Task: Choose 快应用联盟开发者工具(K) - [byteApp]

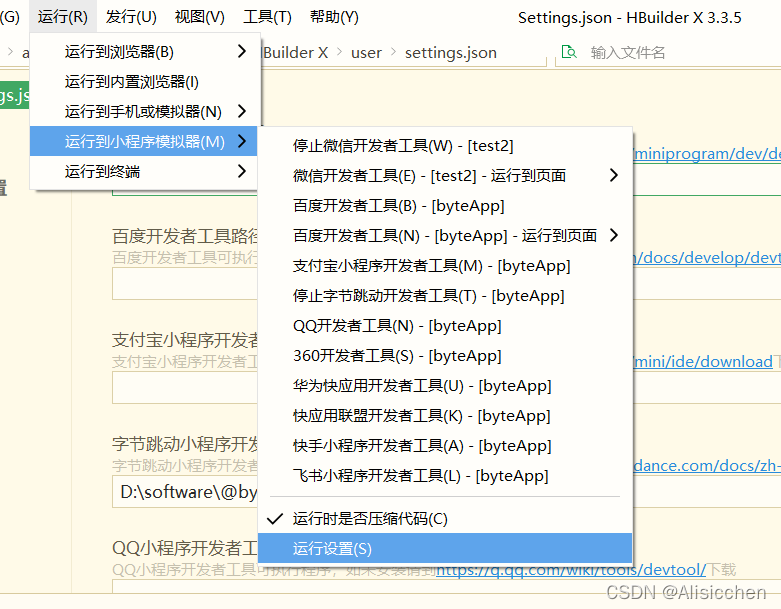Action: point(445,415)
